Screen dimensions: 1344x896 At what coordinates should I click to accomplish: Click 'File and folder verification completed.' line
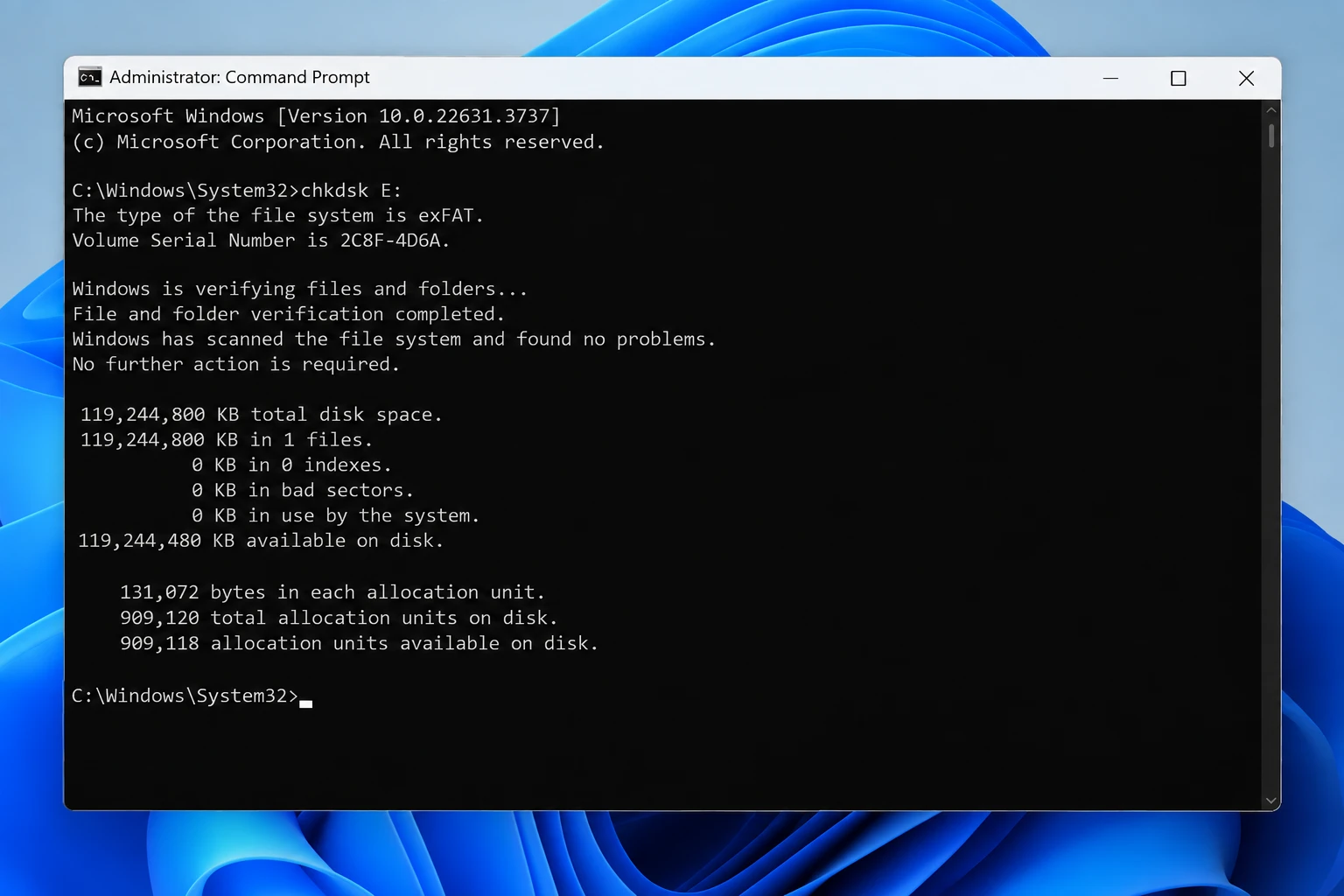pos(288,314)
